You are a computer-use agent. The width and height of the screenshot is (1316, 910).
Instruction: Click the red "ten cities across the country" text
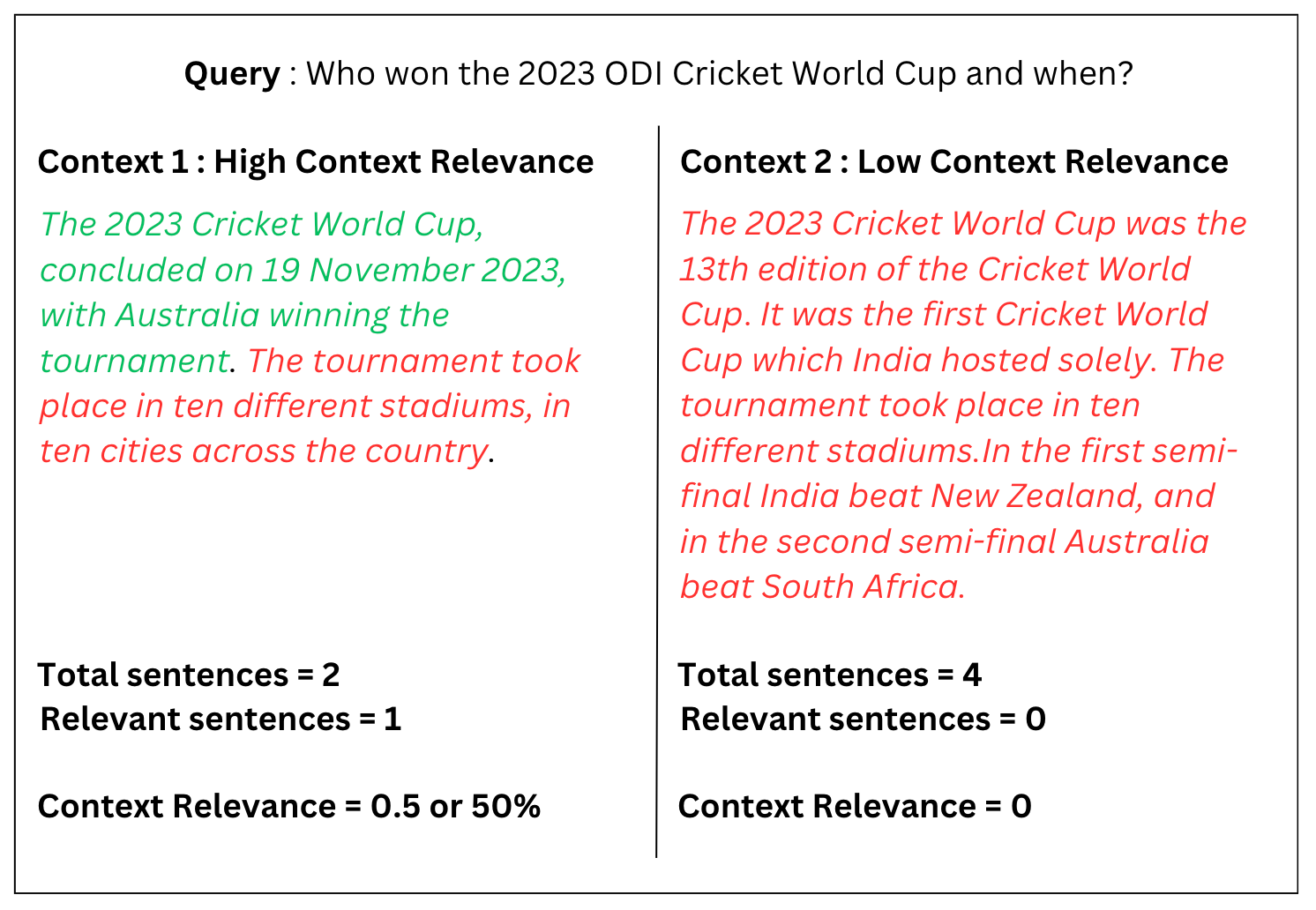pyautogui.click(x=263, y=451)
